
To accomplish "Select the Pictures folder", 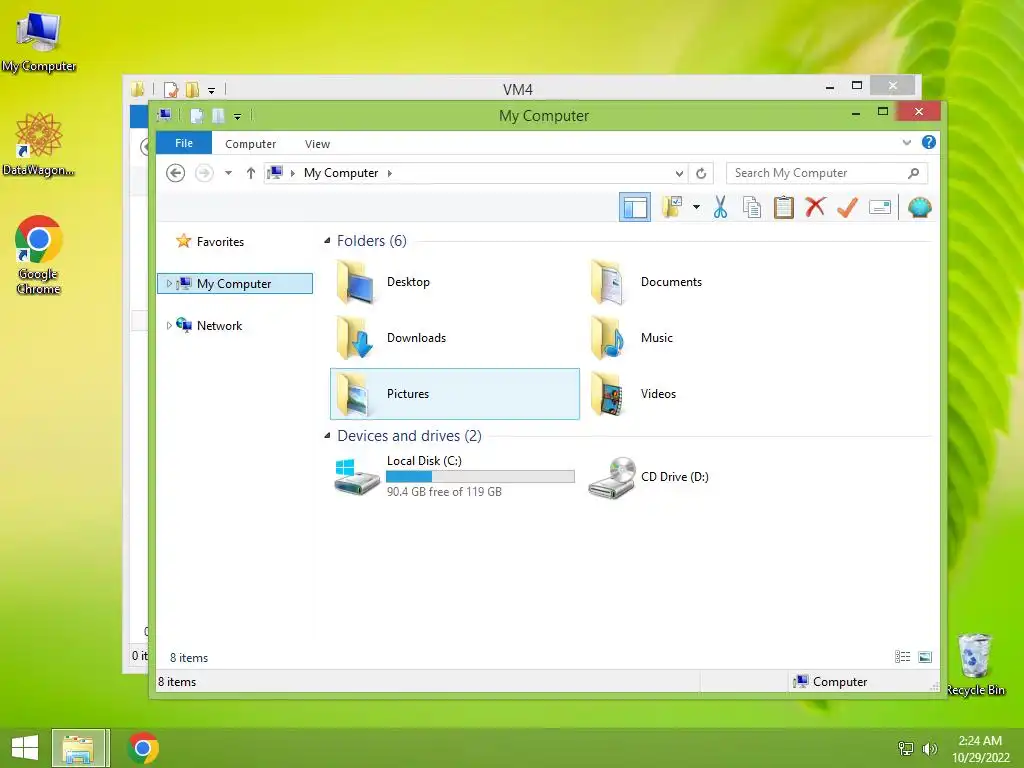I will pos(455,394).
